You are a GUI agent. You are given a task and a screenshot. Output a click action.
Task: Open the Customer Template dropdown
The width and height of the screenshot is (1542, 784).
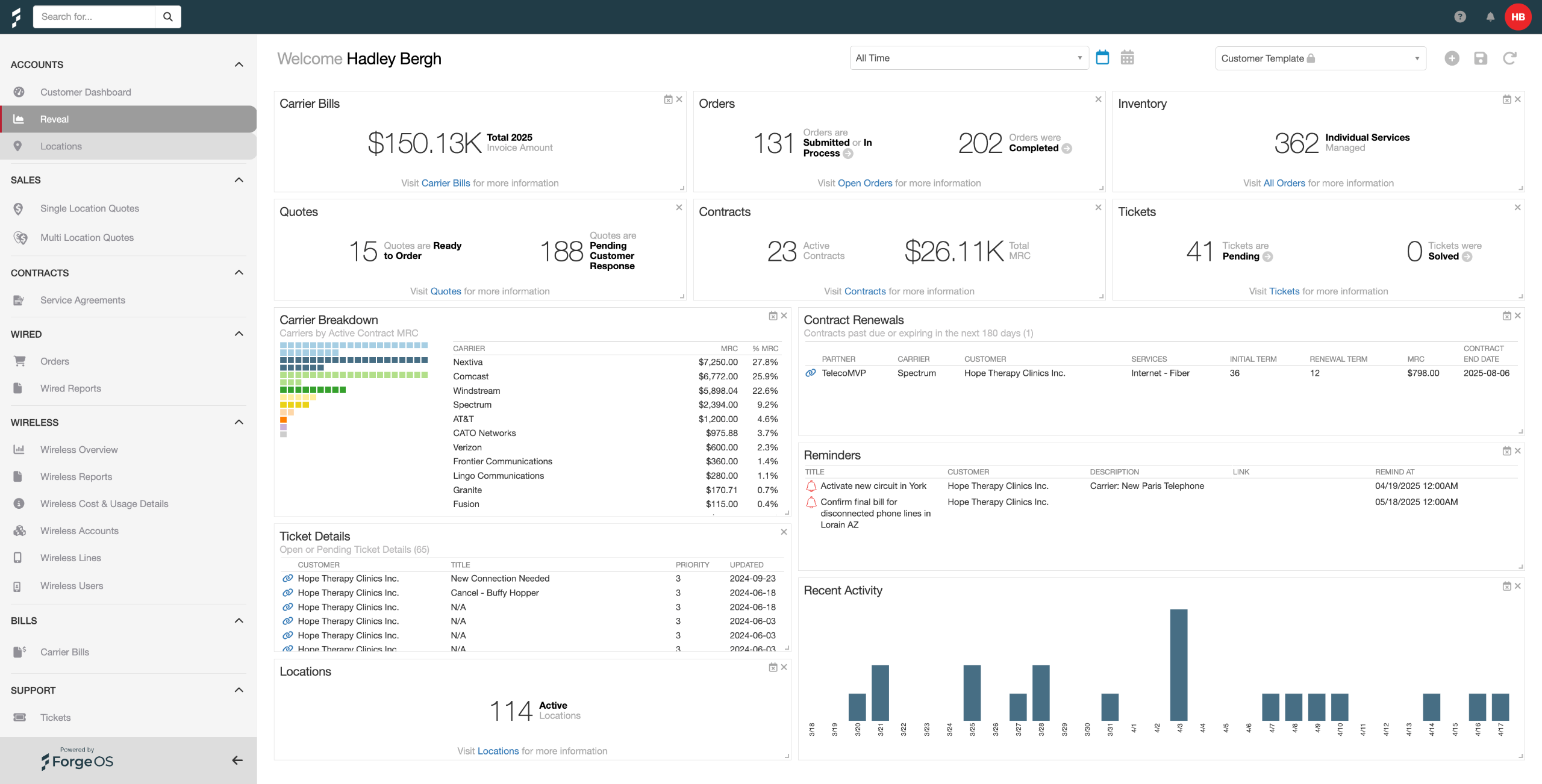pyautogui.click(x=1320, y=58)
